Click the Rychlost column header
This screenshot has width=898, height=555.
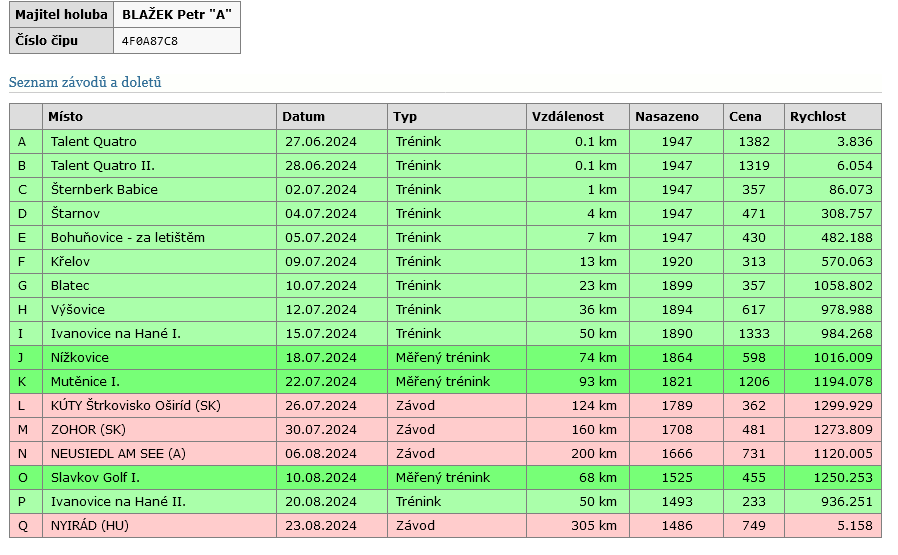click(818, 116)
